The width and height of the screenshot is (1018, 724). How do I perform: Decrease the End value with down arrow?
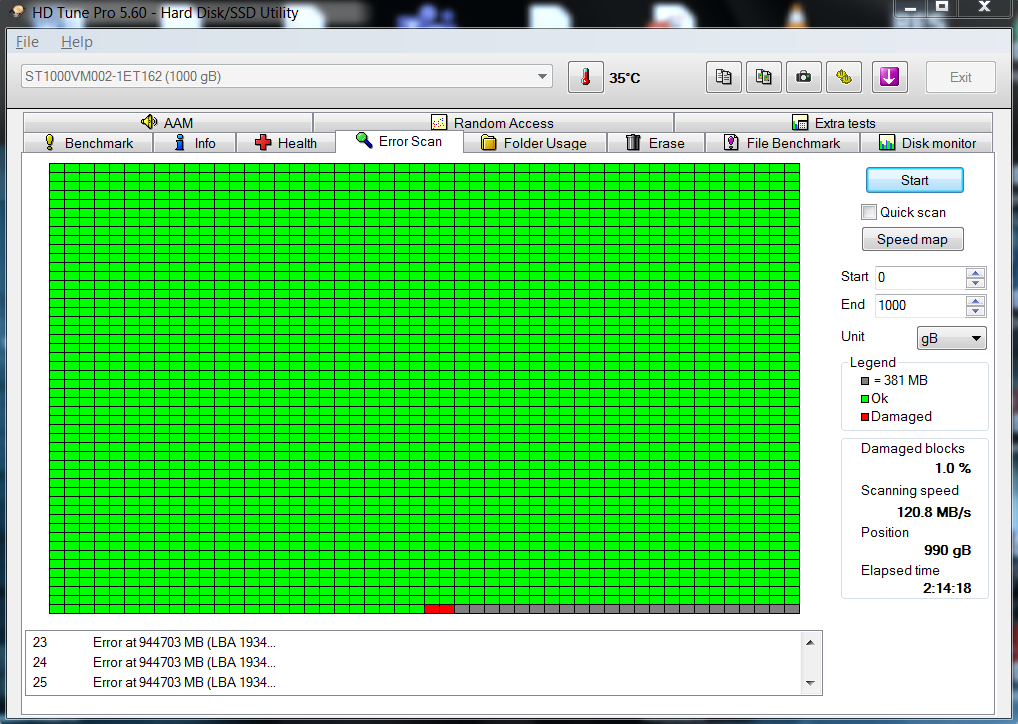pyautogui.click(x=975, y=310)
